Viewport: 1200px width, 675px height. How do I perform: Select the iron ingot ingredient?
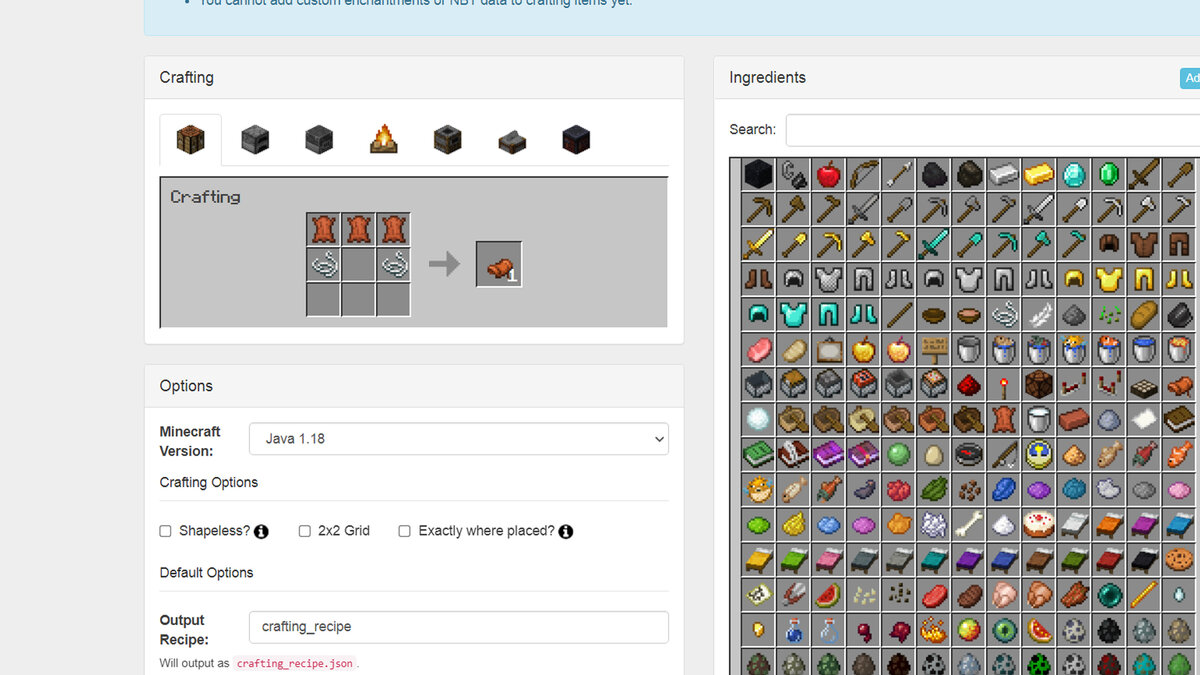(1004, 175)
